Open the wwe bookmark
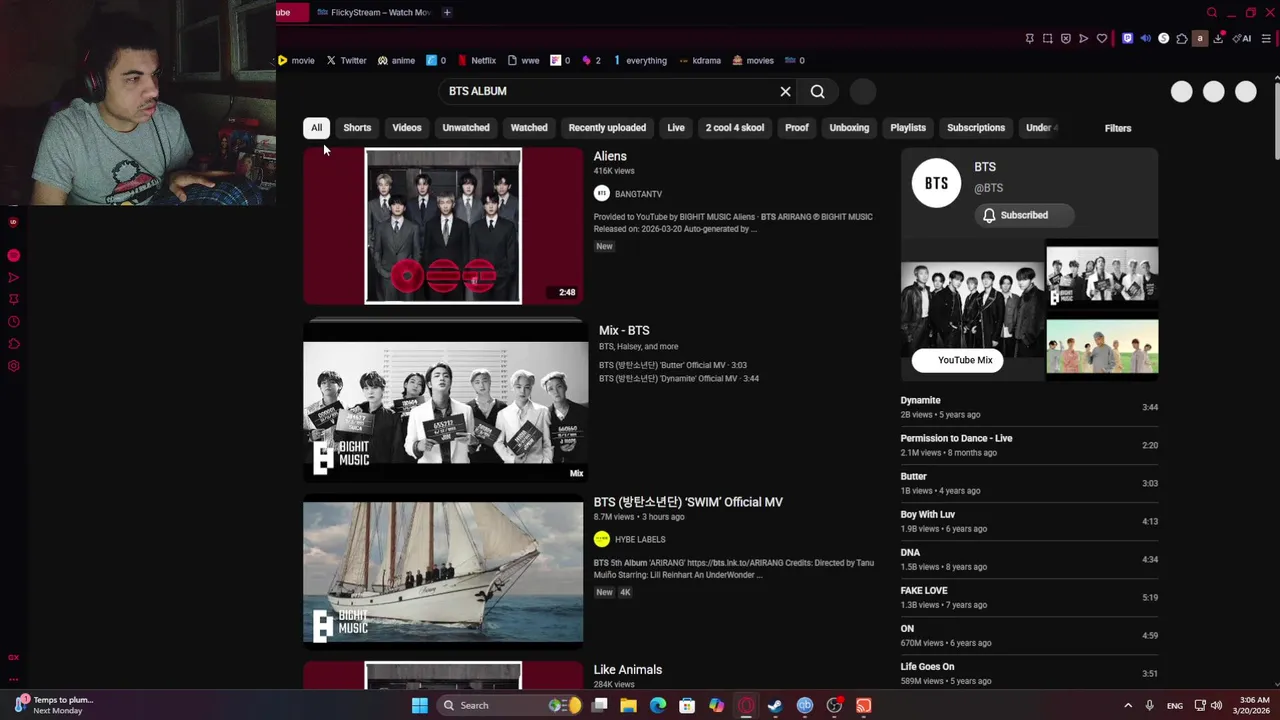 click(x=523, y=60)
